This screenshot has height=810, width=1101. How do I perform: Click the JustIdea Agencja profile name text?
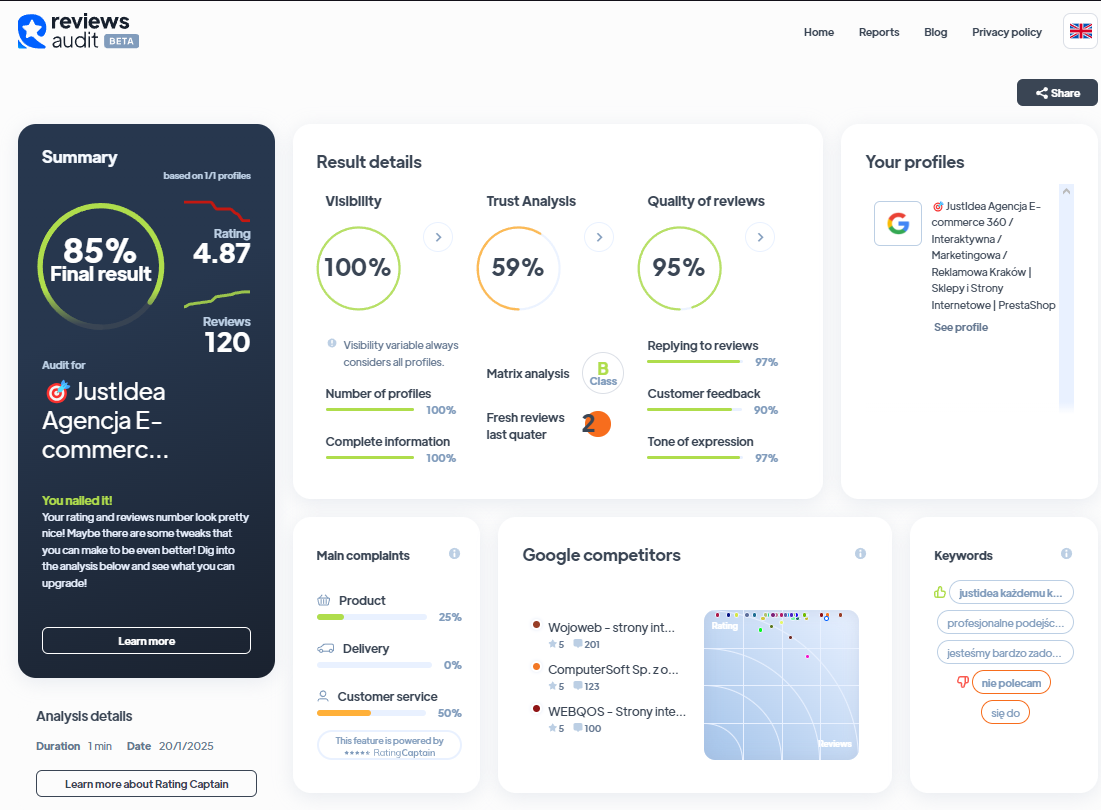993,255
